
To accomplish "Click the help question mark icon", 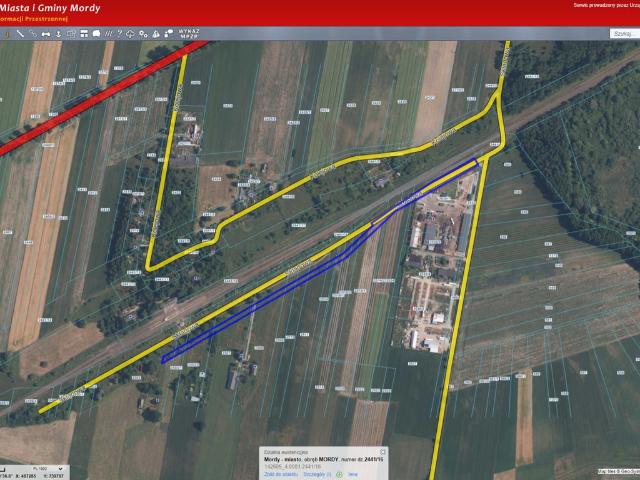I will coord(120,34).
